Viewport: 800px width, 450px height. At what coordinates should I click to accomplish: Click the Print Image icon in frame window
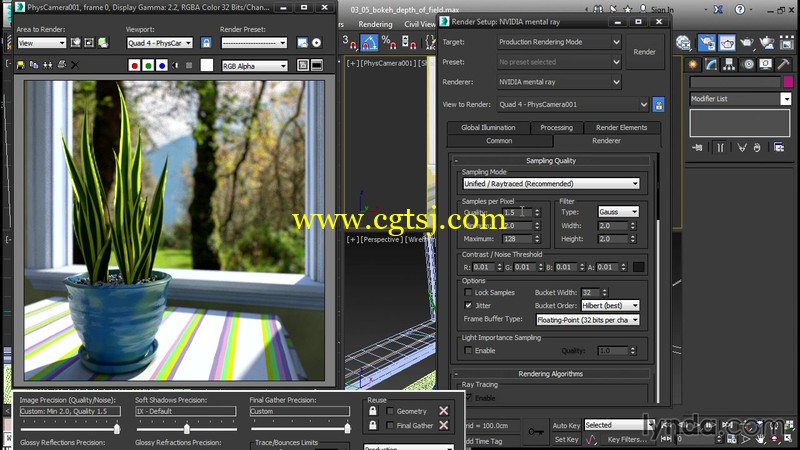click(x=62, y=65)
